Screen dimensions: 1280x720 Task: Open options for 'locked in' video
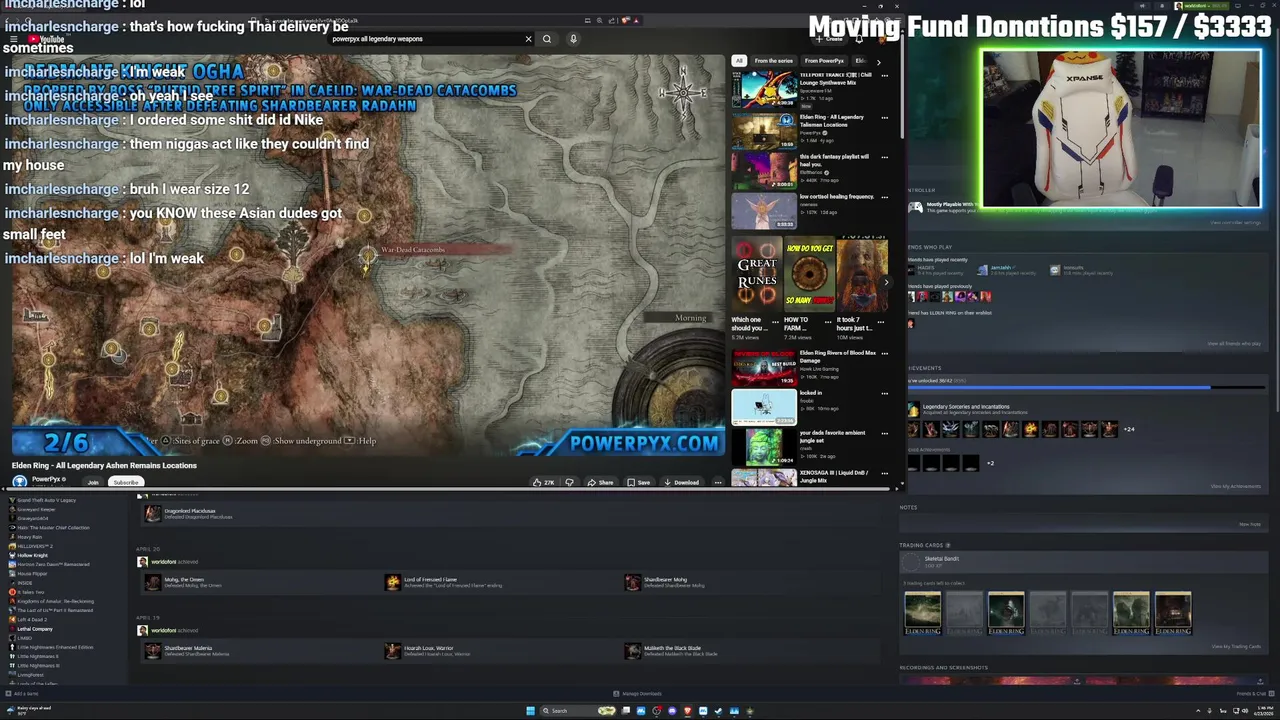884,393
